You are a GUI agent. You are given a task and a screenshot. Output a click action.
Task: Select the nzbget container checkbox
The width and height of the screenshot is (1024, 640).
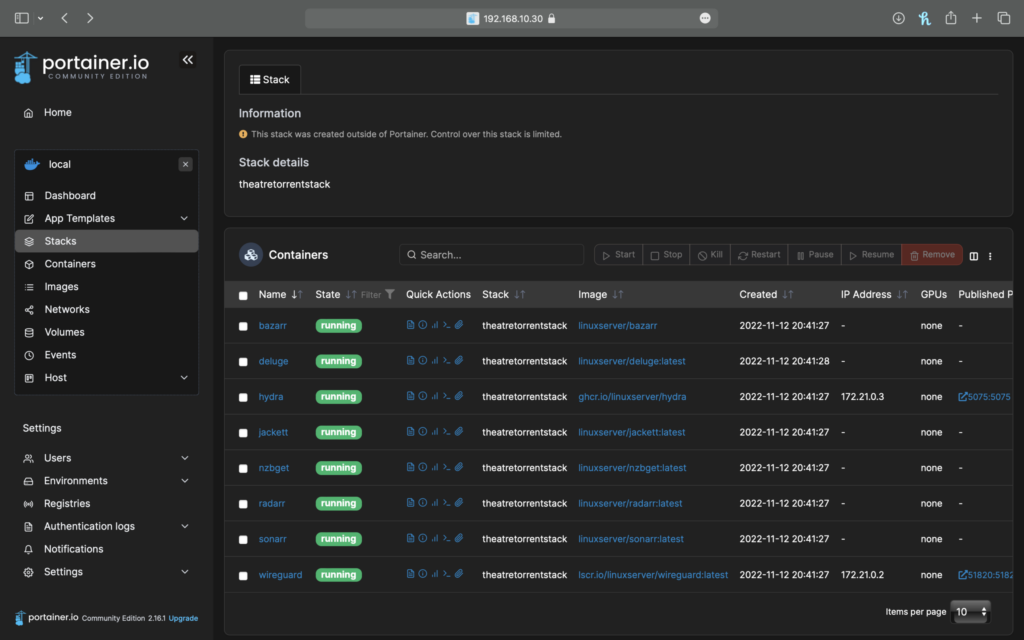pos(243,468)
